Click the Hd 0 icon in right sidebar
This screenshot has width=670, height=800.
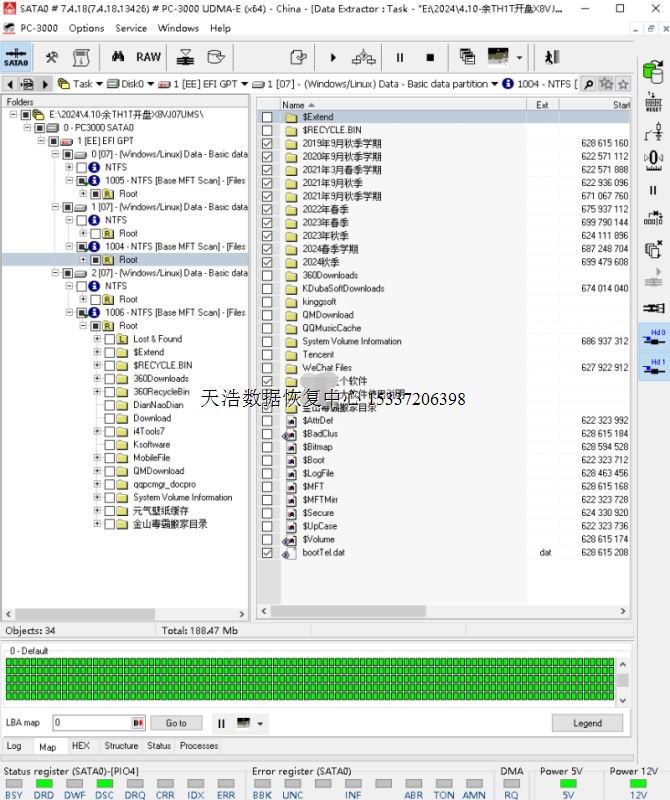[x=654, y=337]
